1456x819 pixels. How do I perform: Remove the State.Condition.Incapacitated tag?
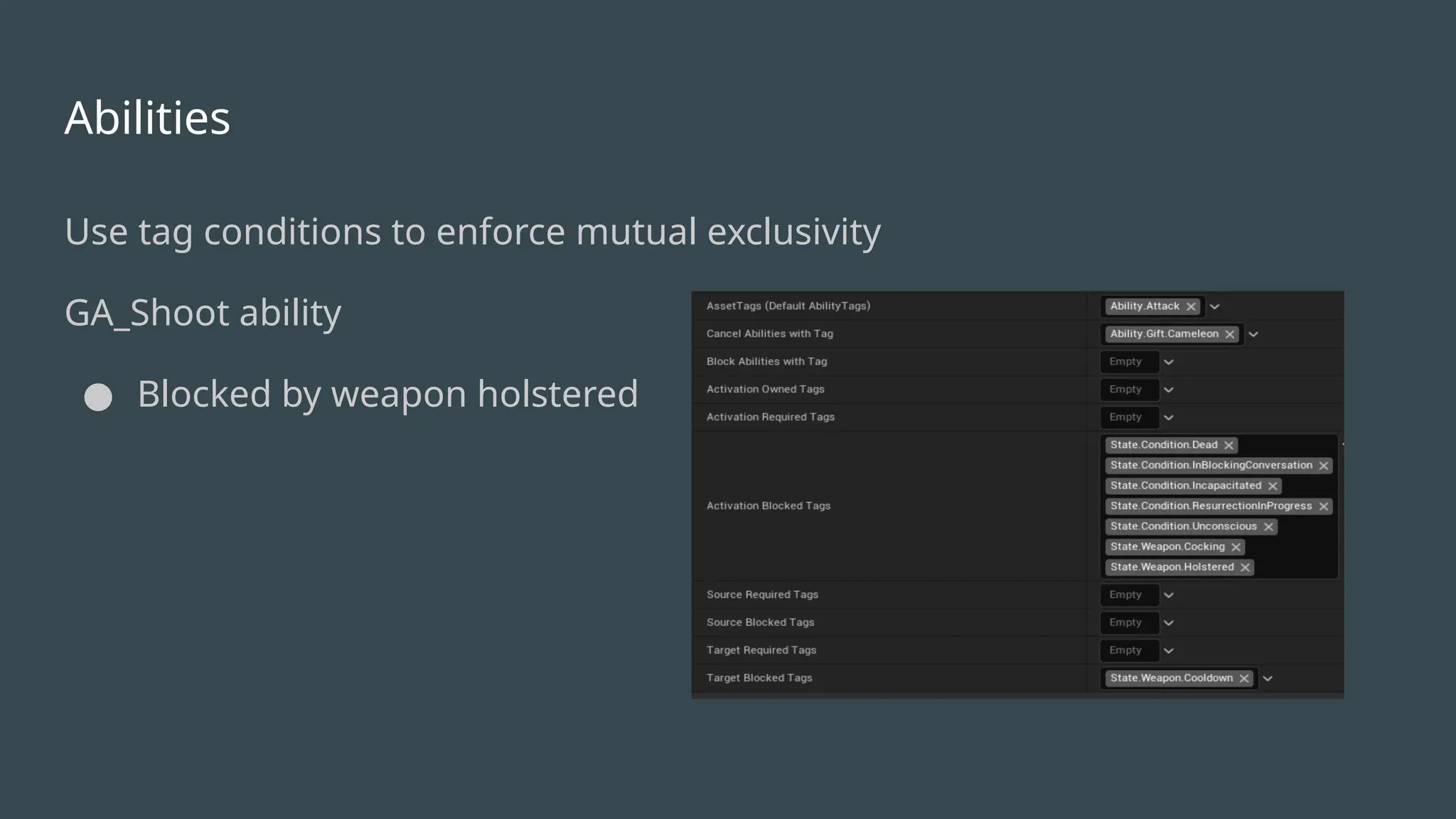pos(1273,486)
